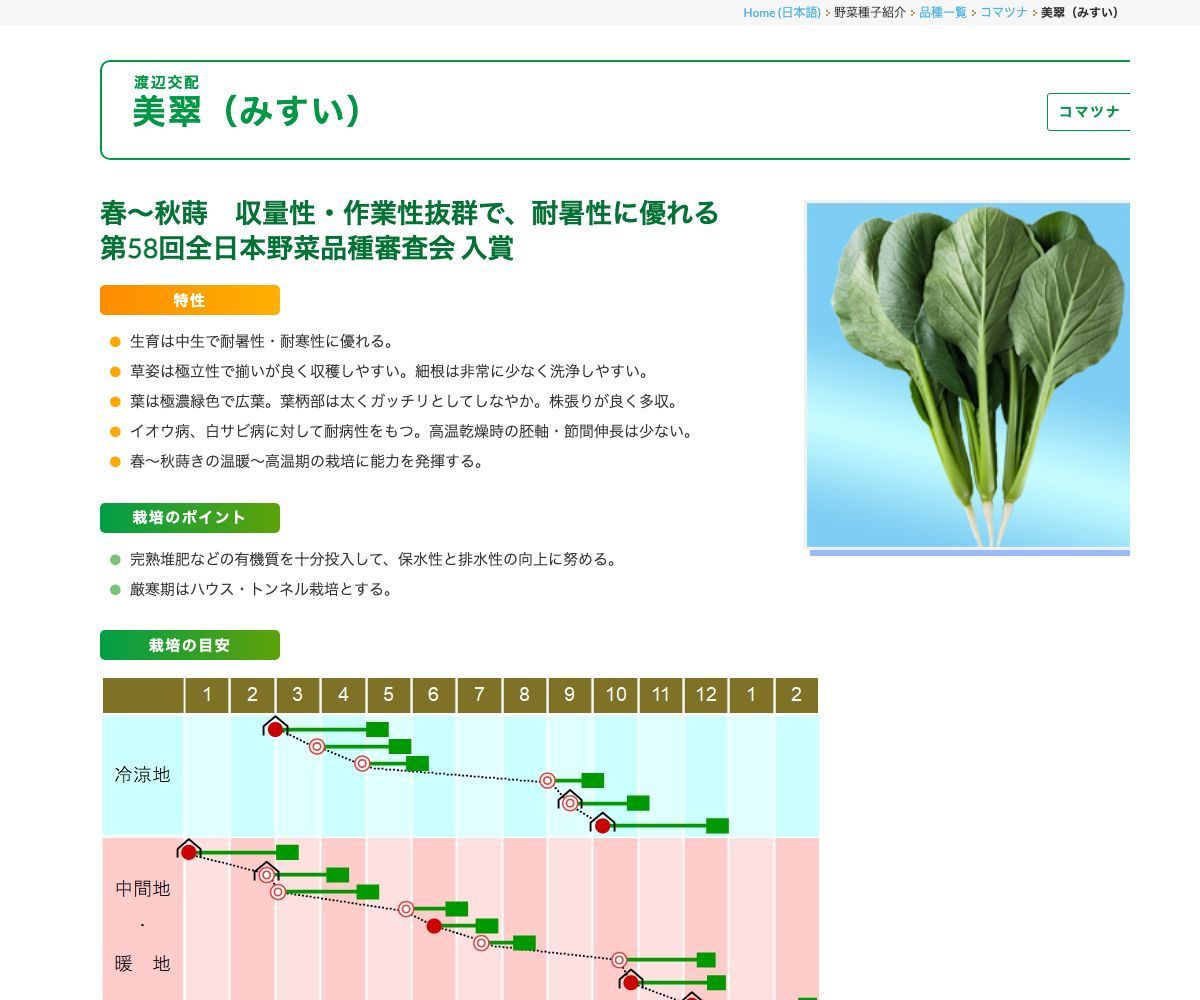Click the green bullet beside the 完熟堆肥 cultivation point

tap(114, 559)
